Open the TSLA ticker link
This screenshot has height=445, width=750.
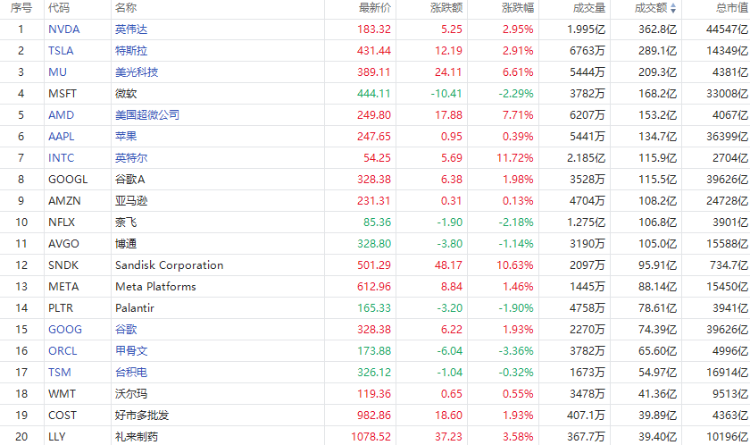click(x=61, y=51)
